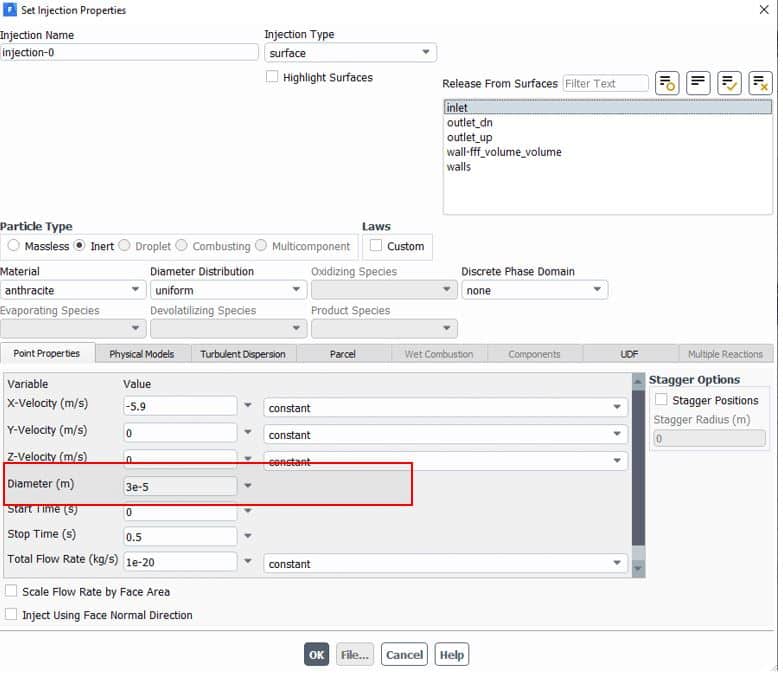Enable Stagger Positions option
This screenshot has width=783, height=673.
(x=661, y=400)
